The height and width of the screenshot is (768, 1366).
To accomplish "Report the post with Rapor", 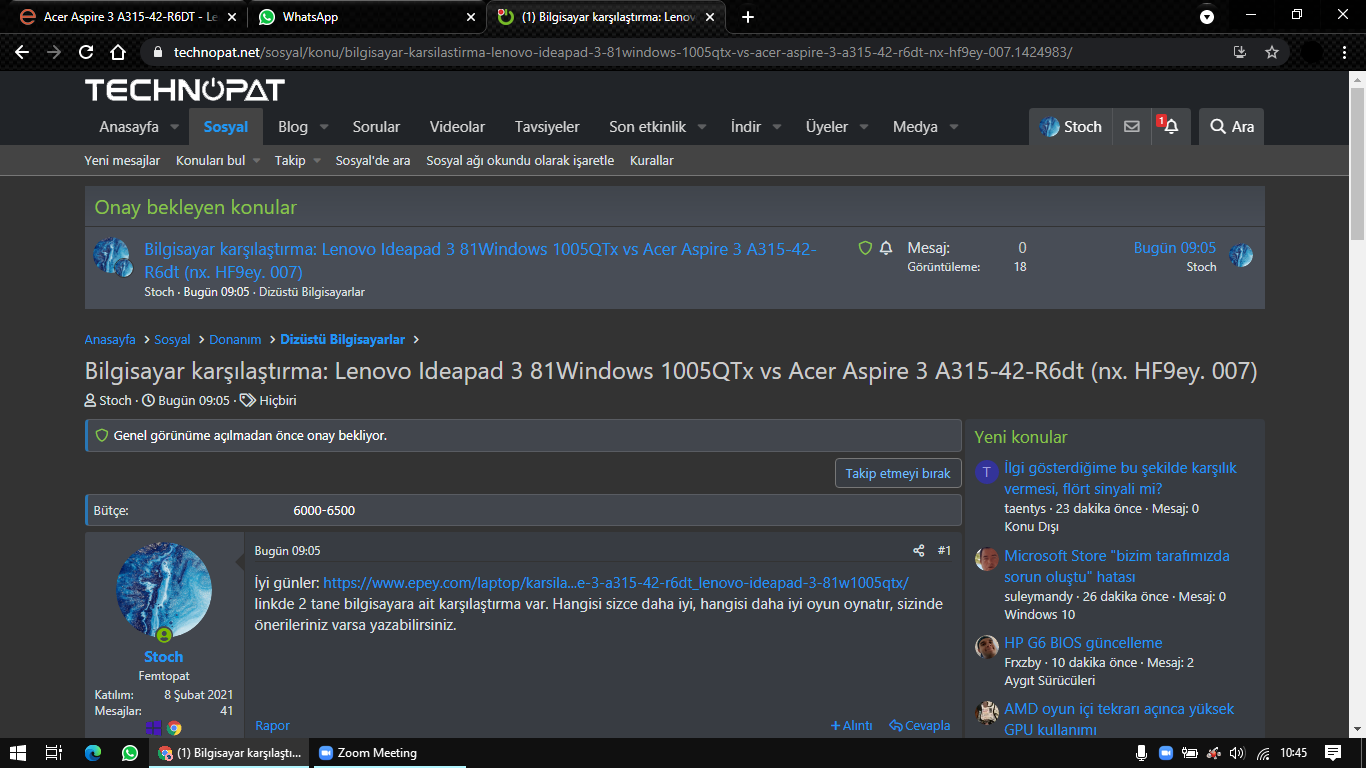I will [x=272, y=725].
